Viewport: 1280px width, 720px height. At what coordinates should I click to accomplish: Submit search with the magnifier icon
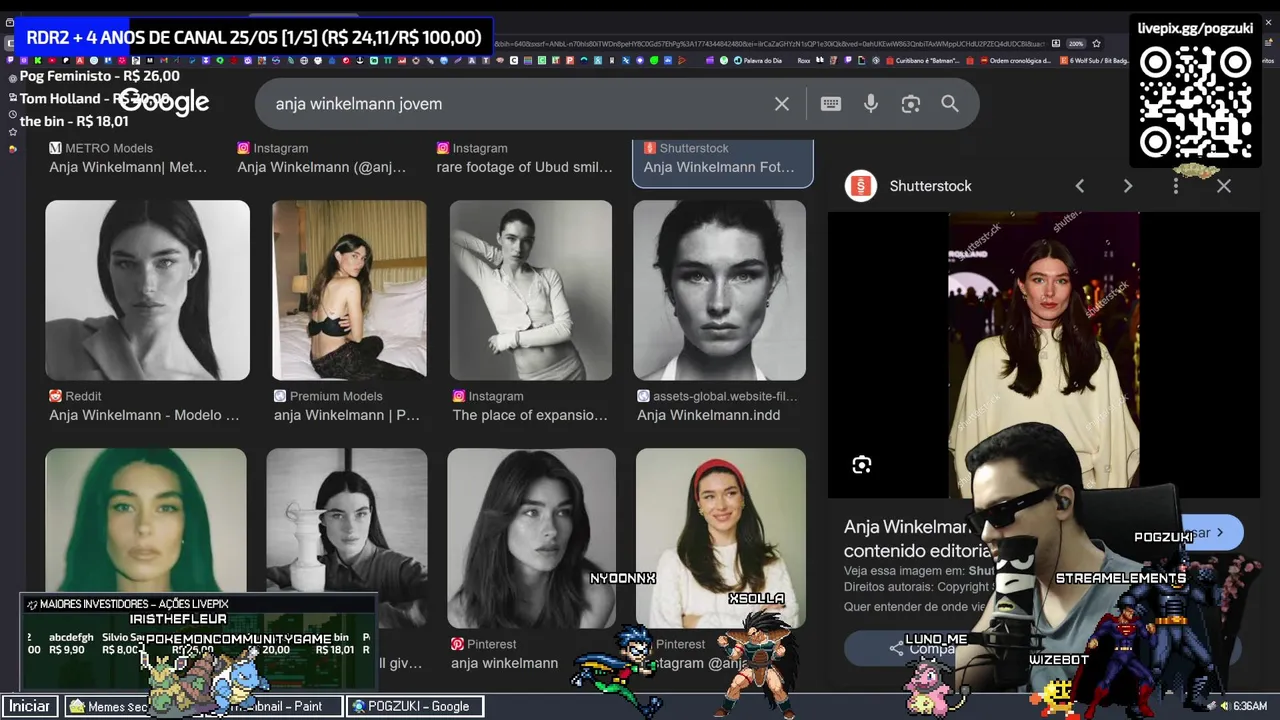[x=950, y=104]
